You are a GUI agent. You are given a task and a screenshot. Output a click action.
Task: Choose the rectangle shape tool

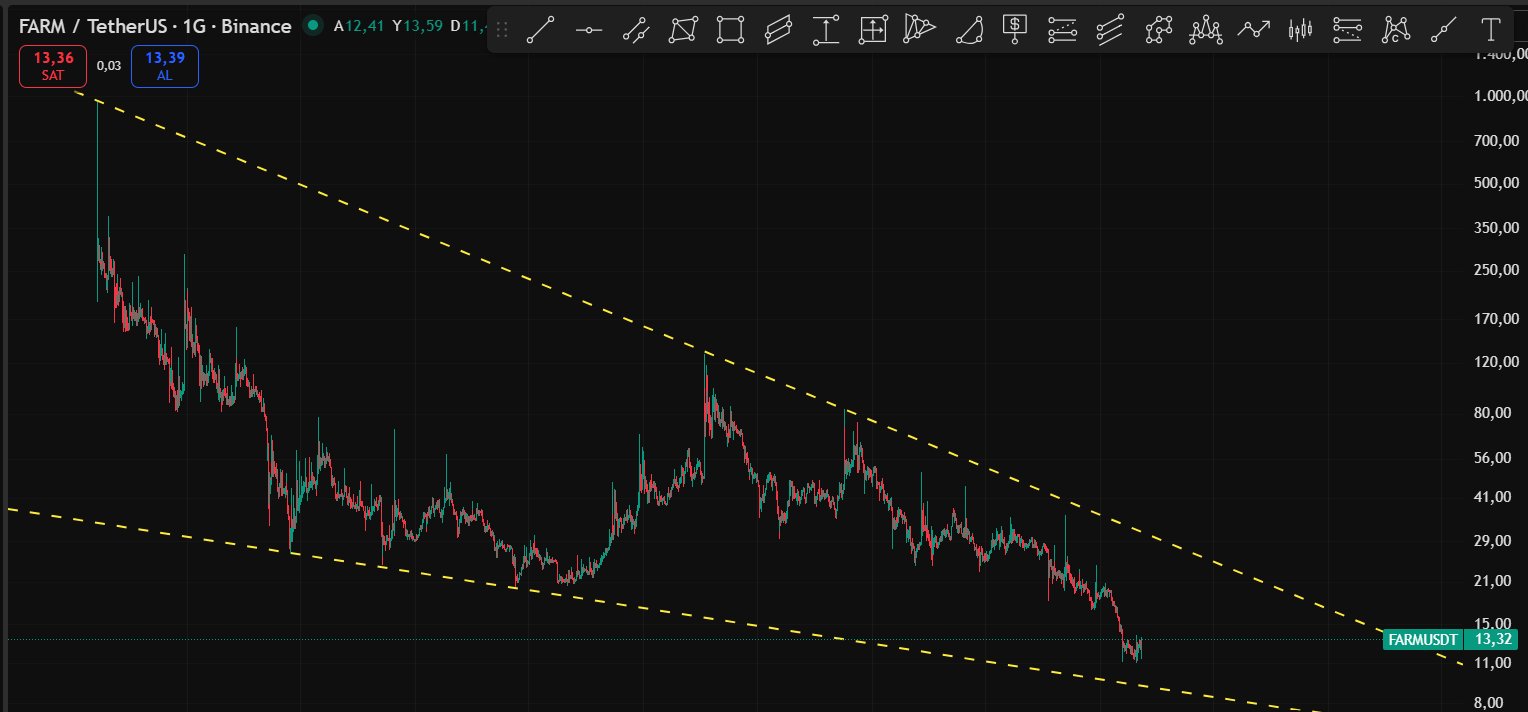[x=730, y=30]
